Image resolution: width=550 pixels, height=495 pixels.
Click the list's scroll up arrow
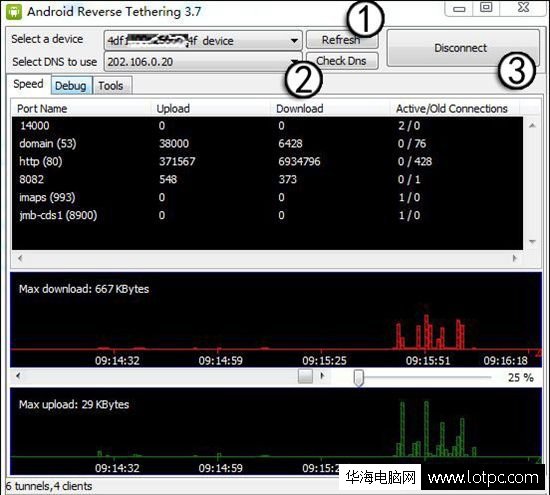[532, 125]
